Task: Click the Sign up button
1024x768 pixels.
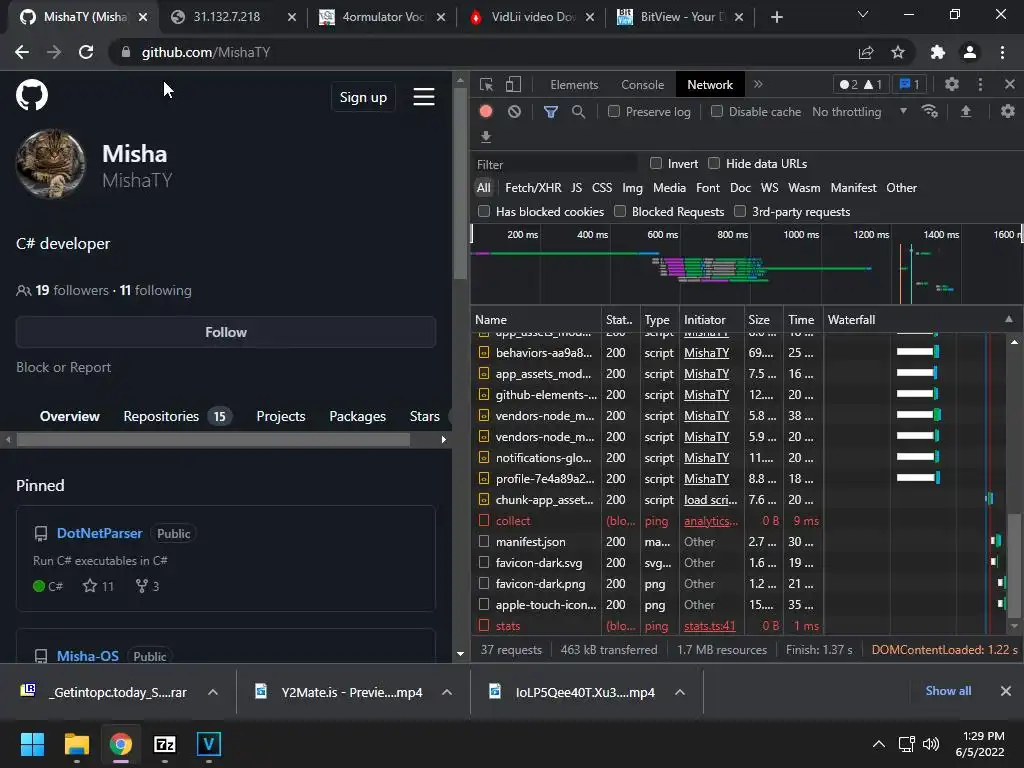Action: (363, 97)
